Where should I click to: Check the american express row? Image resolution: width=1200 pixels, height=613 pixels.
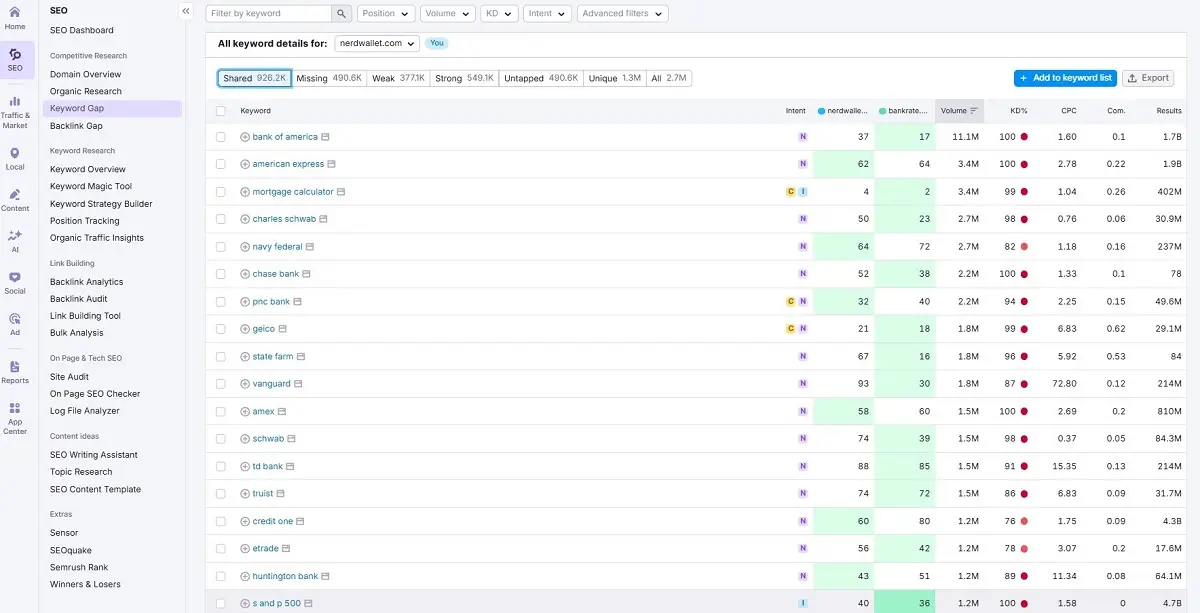221,164
